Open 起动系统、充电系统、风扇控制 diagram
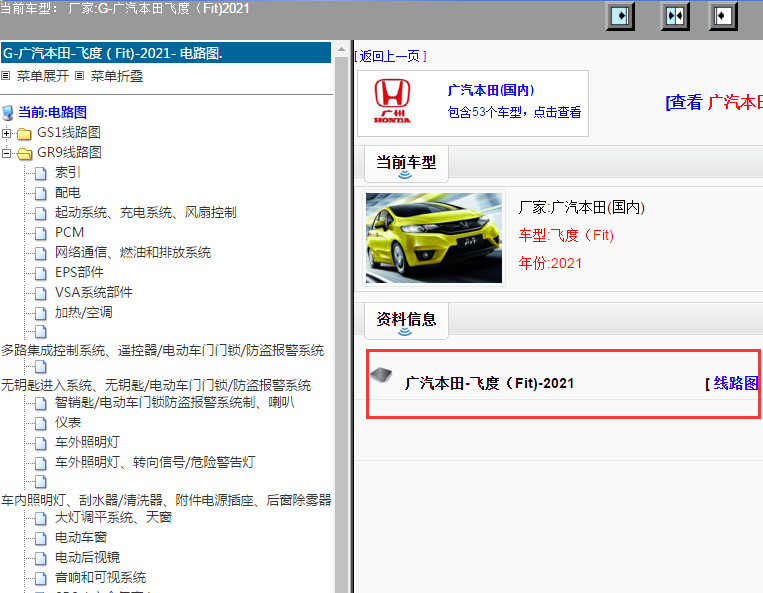 [x=145, y=213]
